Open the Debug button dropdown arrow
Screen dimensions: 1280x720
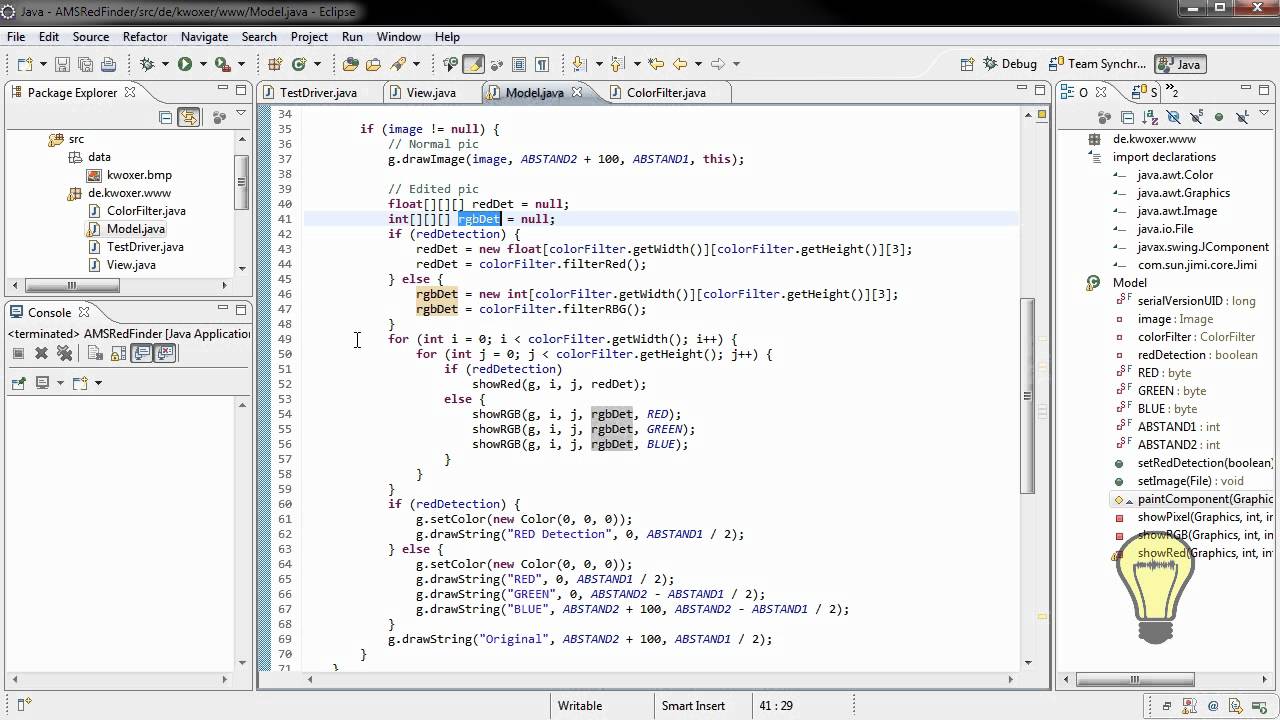pos(164,65)
